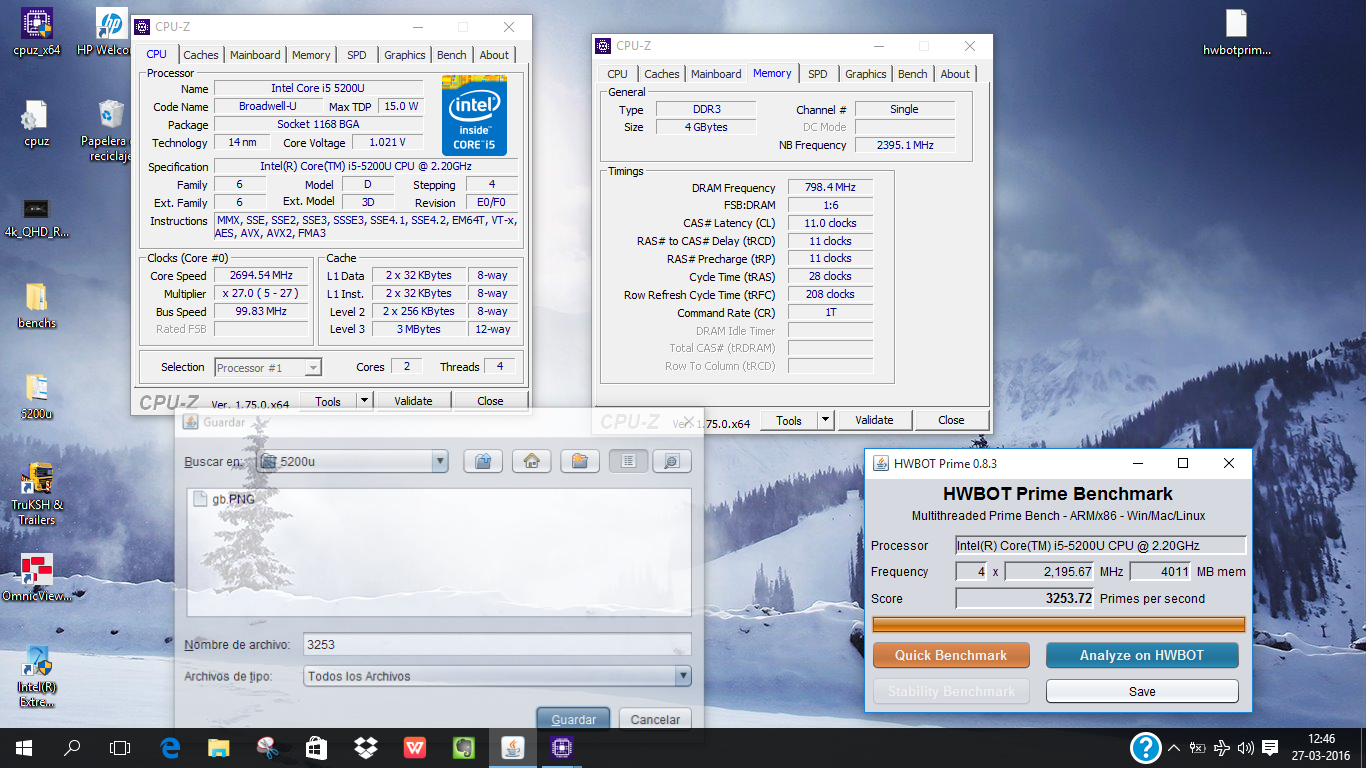
Task: Open Memory tab in left CPU-Z window
Action: [311, 55]
